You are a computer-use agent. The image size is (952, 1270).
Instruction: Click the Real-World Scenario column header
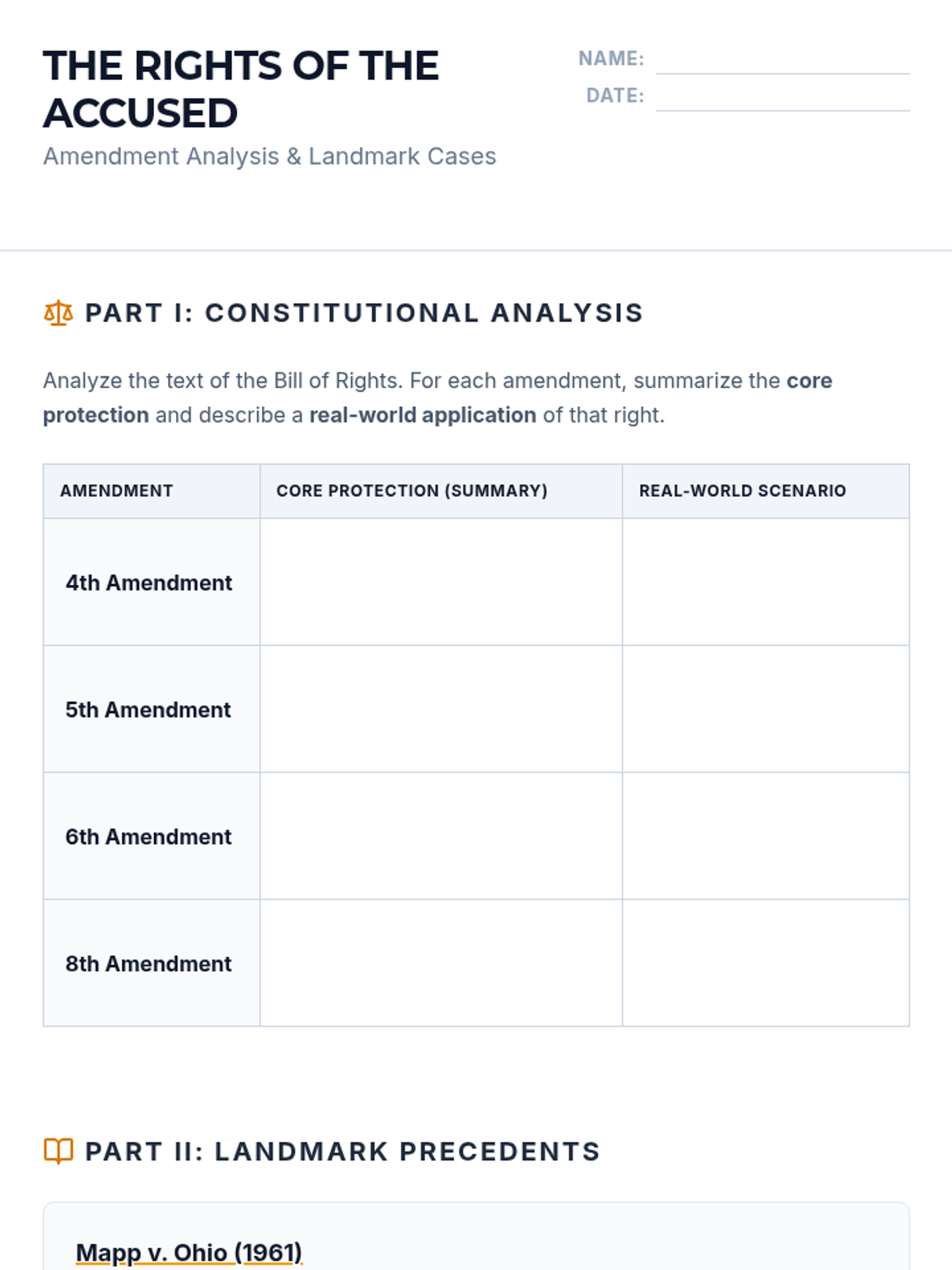[x=743, y=491]
